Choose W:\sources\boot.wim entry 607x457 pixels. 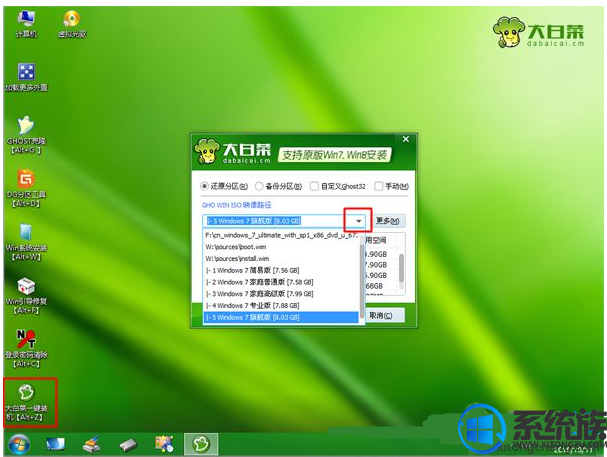[281, 247]
